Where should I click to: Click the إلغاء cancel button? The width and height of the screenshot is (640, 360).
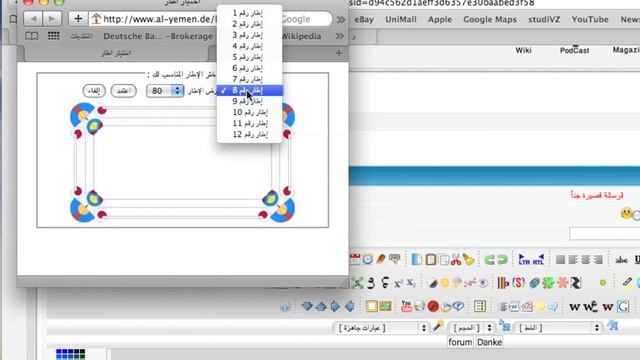pyautogui.click(x=94, y=91)
